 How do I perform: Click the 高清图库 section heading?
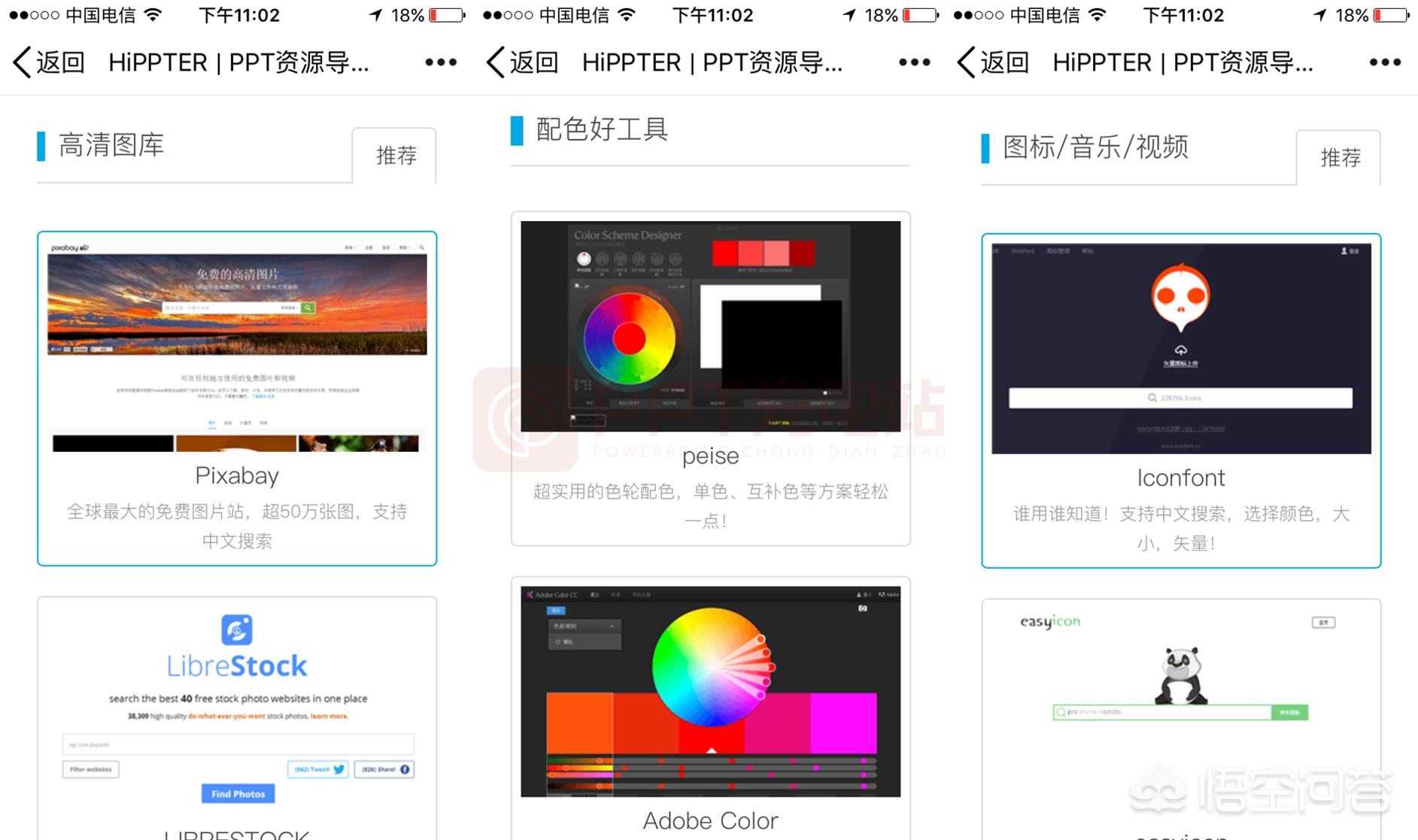pos(111,145)
